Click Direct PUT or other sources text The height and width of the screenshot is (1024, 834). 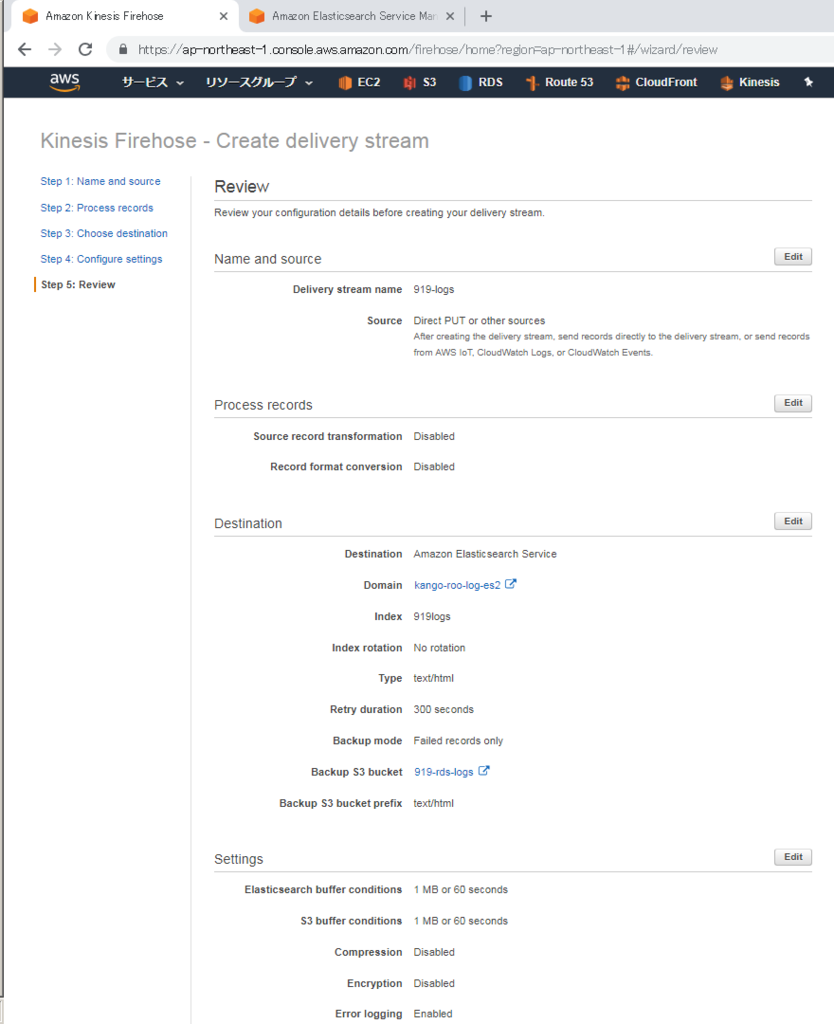(479, 321)
